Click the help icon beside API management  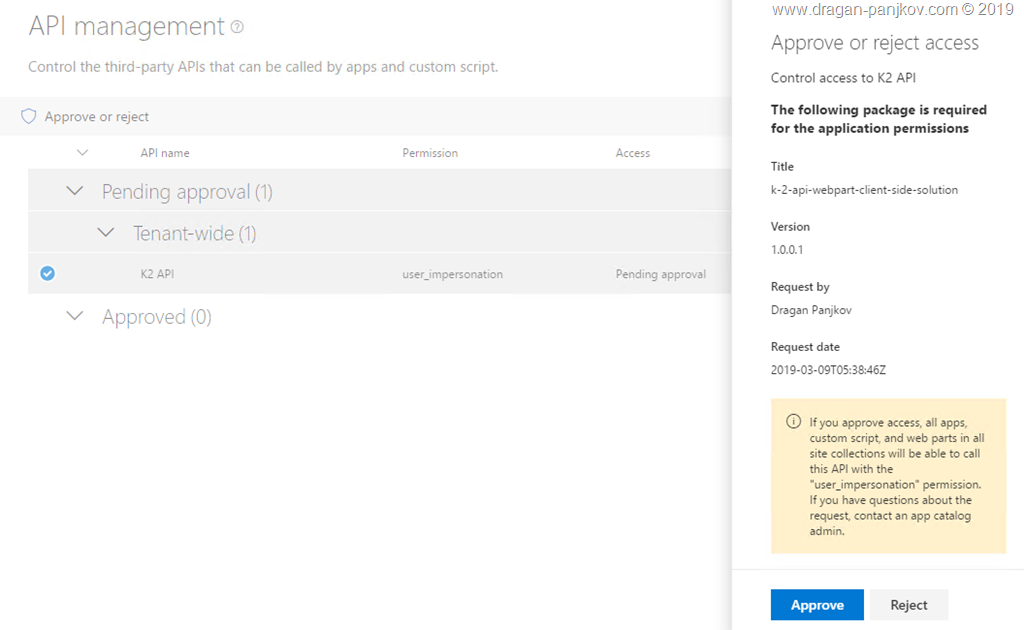(x=237, y=27)
